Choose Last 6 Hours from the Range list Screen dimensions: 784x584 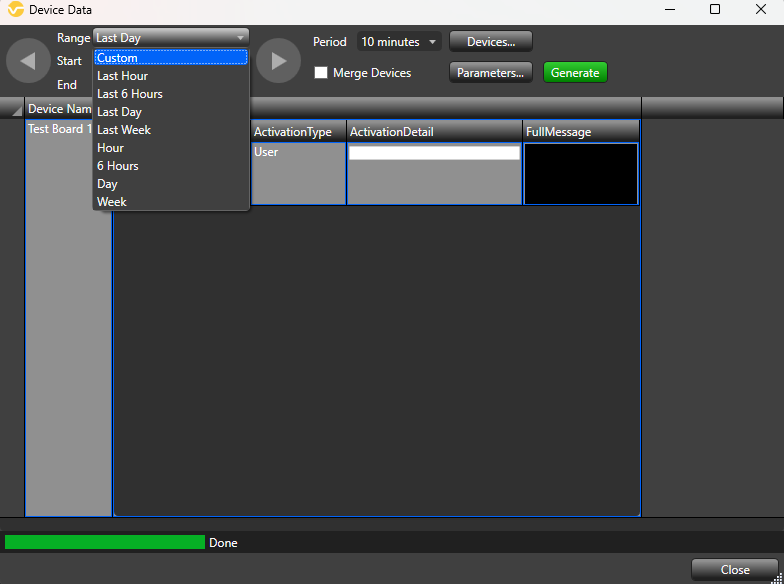(x=171, y=94)
